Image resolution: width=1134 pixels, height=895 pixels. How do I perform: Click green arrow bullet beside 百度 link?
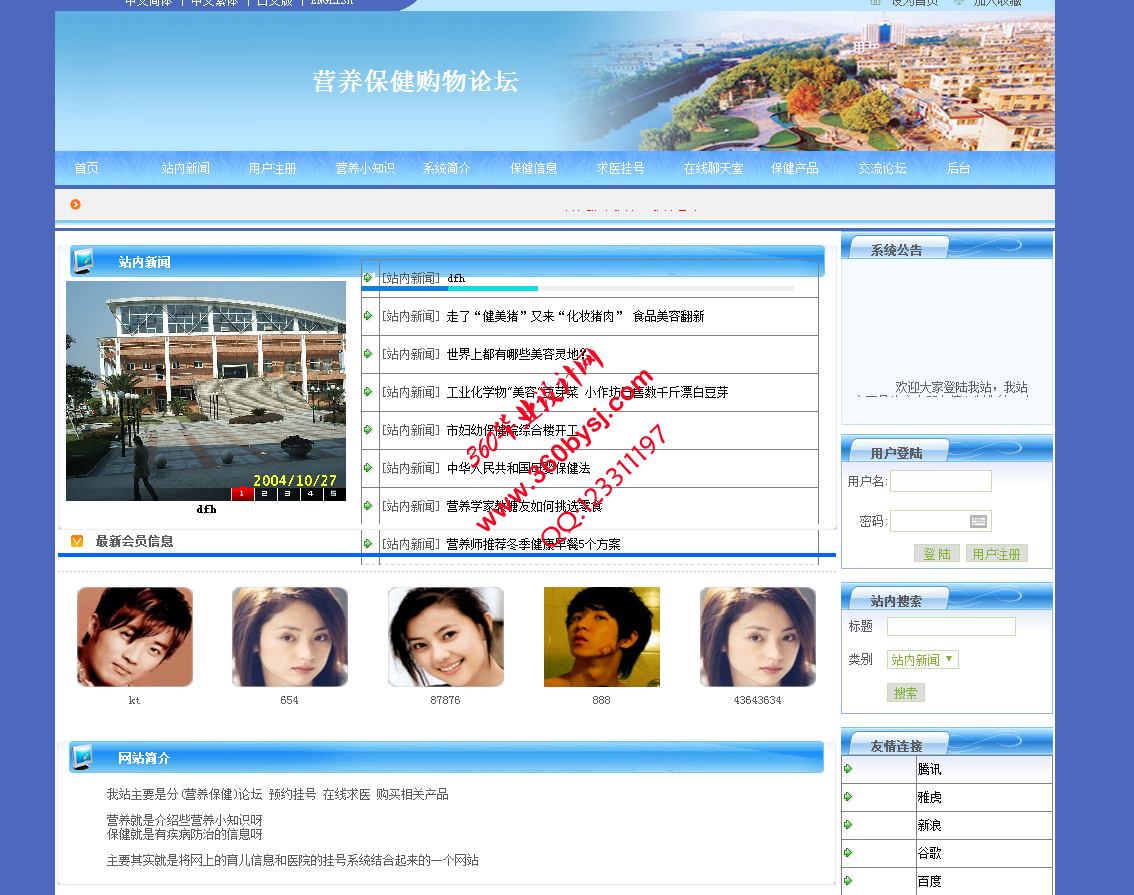848,881
